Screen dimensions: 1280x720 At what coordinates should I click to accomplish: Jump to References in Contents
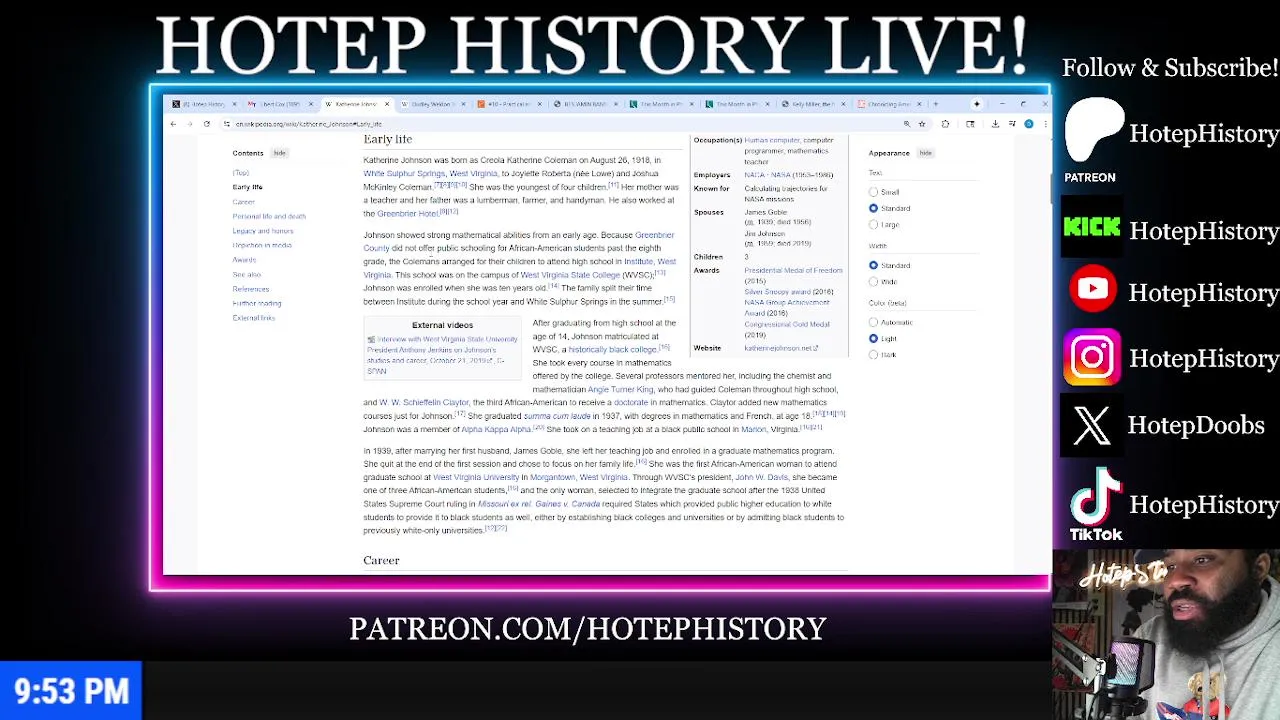point(251,289)
